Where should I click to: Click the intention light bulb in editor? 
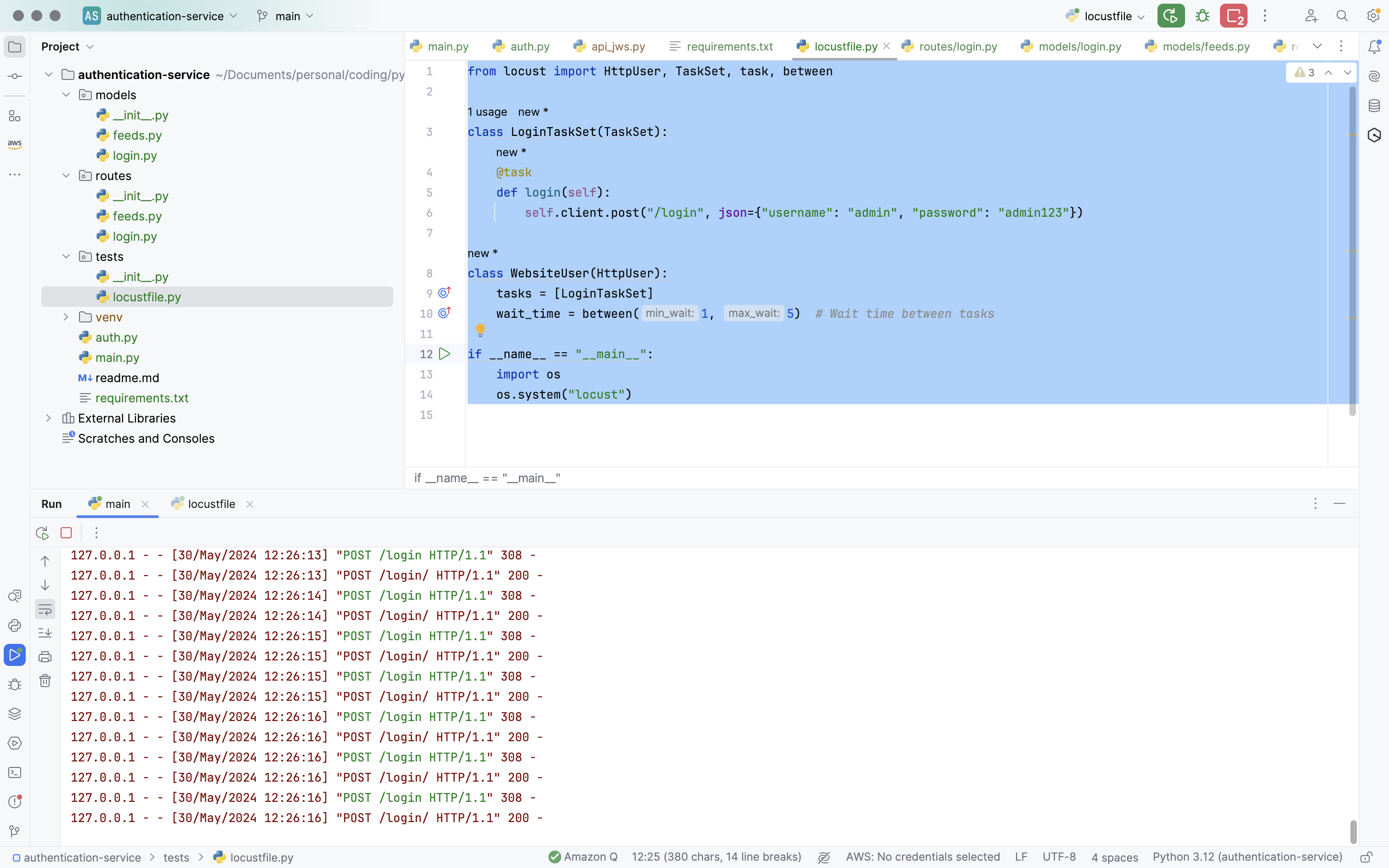(480, 331)
